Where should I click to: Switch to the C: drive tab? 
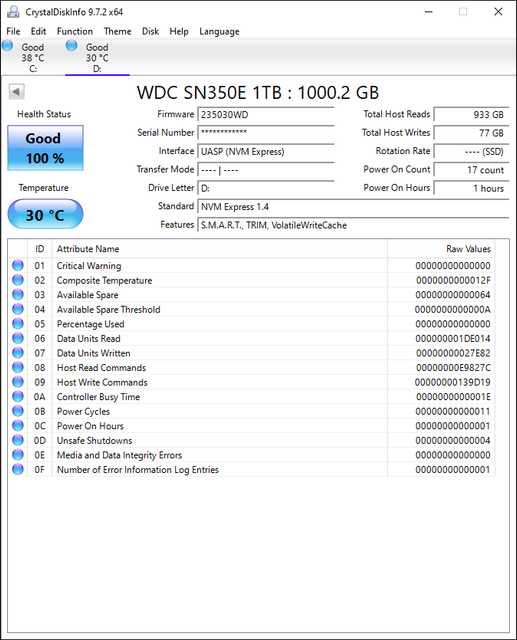33,58
